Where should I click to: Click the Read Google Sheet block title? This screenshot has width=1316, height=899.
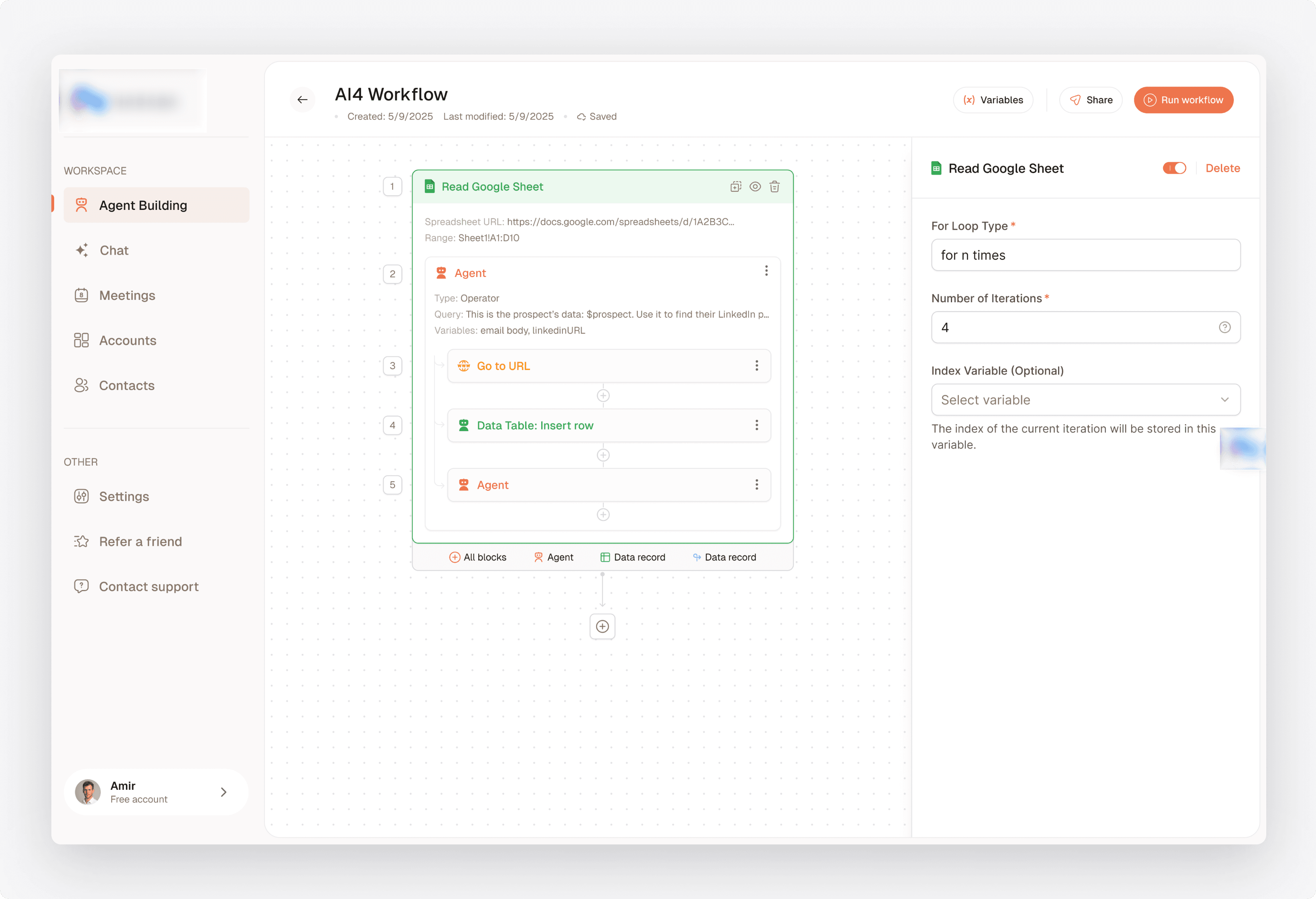[492, 186]
